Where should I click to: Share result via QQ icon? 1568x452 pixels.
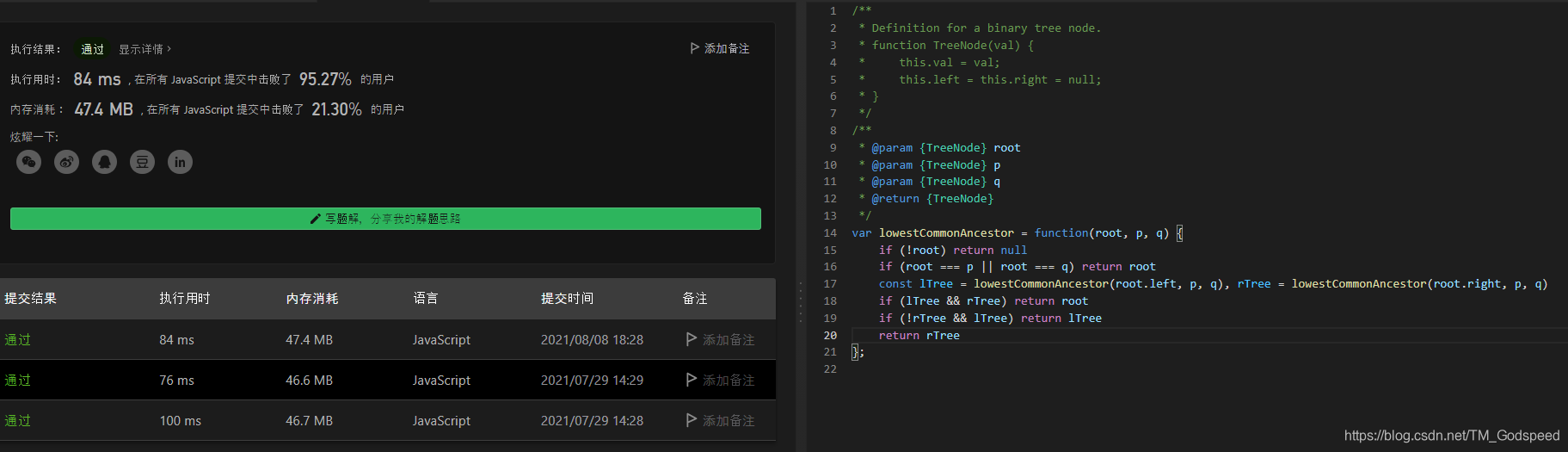pos(105,162)
